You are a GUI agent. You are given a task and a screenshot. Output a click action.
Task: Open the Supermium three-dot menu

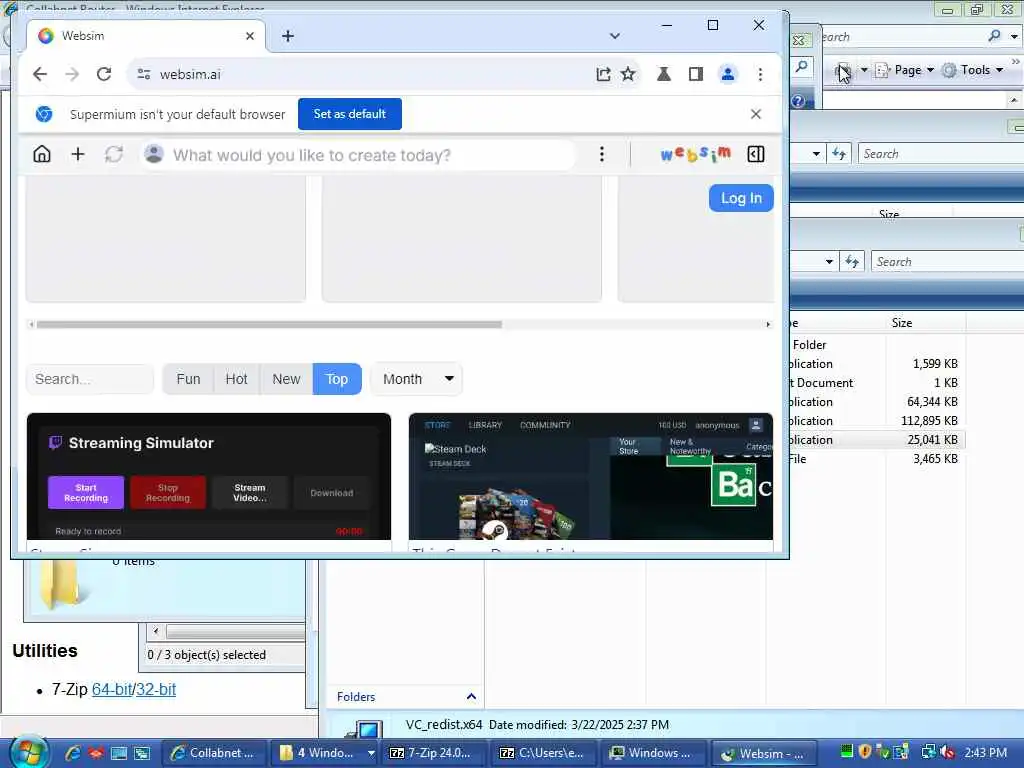(x=760, y=74)
